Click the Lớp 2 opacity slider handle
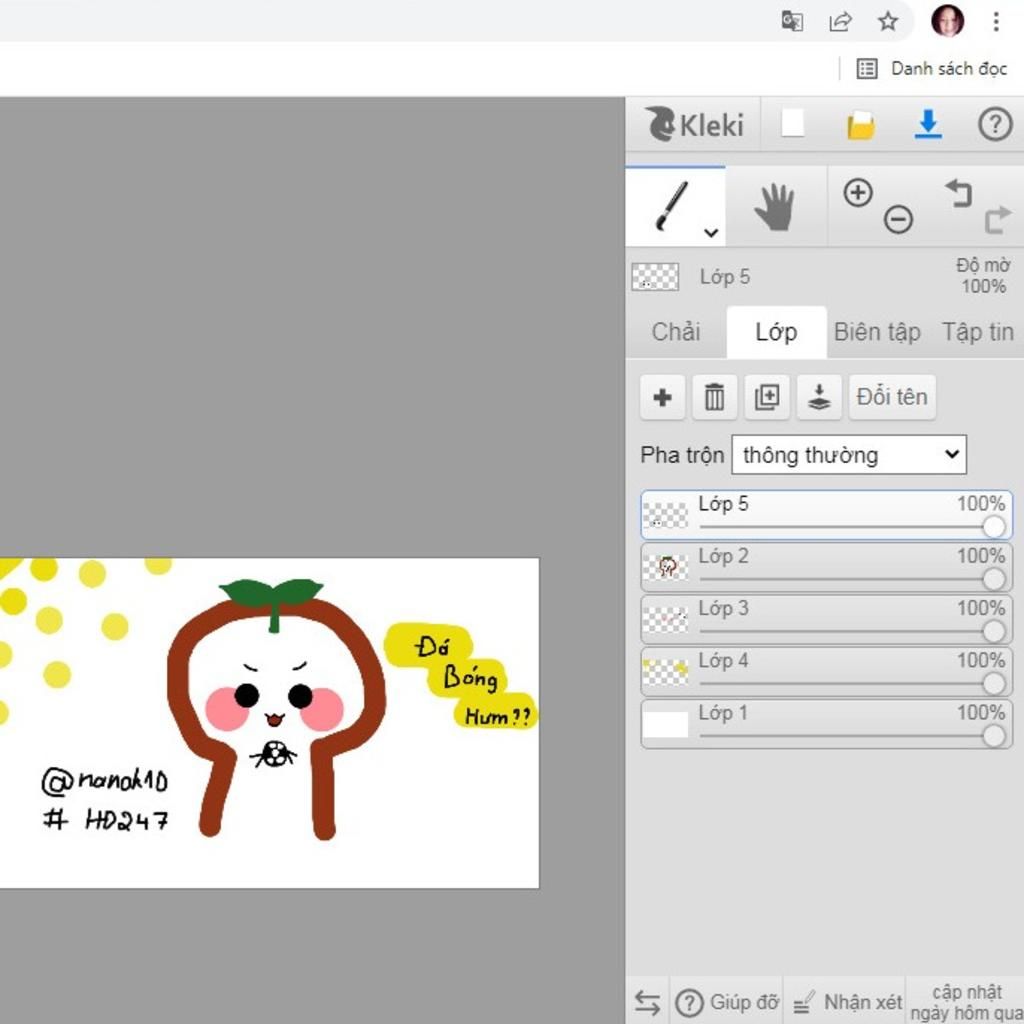The height and width of the screenshot is (1024, 1024). tap(993, 579)
